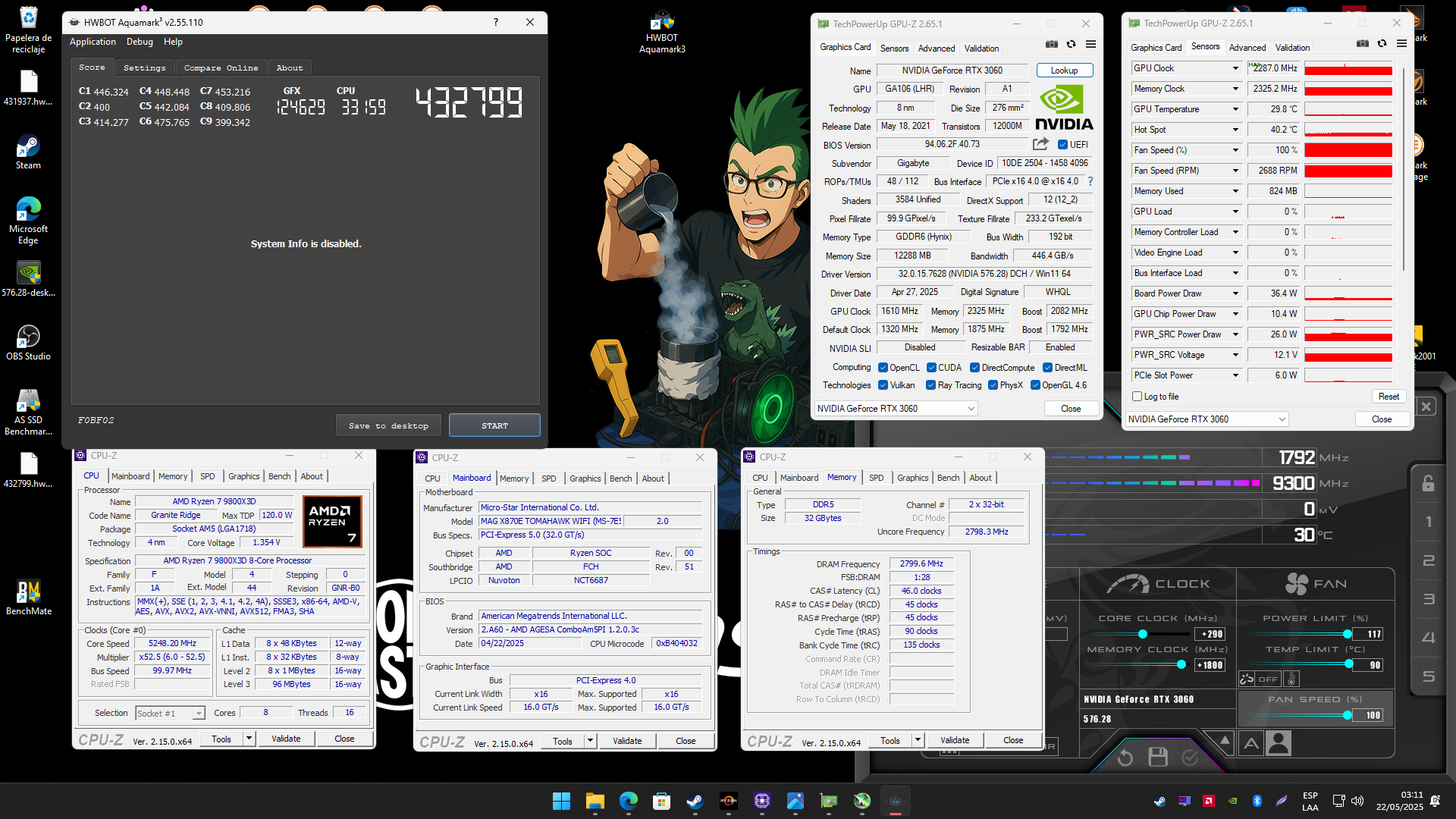Click the Afterburner save profile floppy icon
Screen dimensions: 1456x819
click(x=1157, y=757)
